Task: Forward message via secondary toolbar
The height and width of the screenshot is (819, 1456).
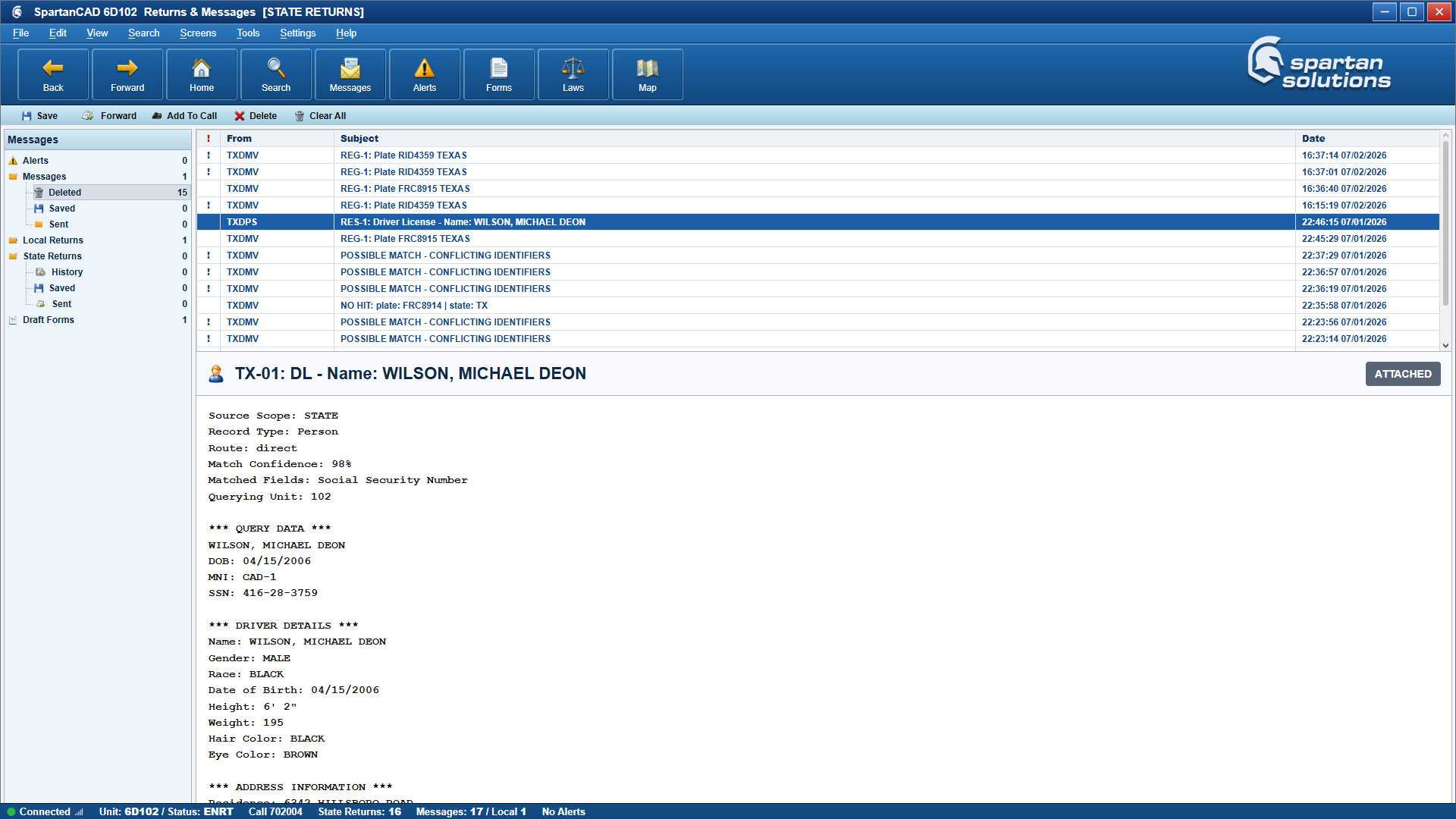Action: 109,116
